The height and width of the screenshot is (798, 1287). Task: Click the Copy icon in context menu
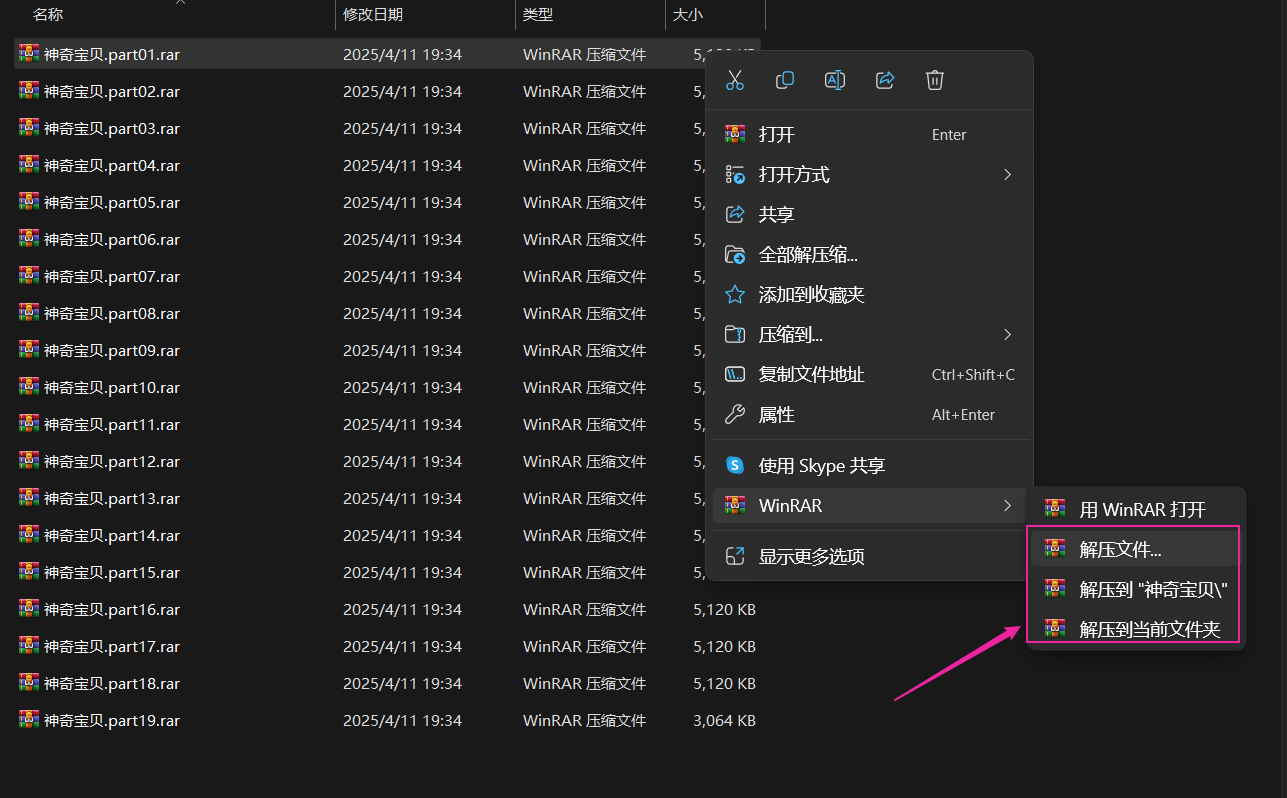pos(785,80)
